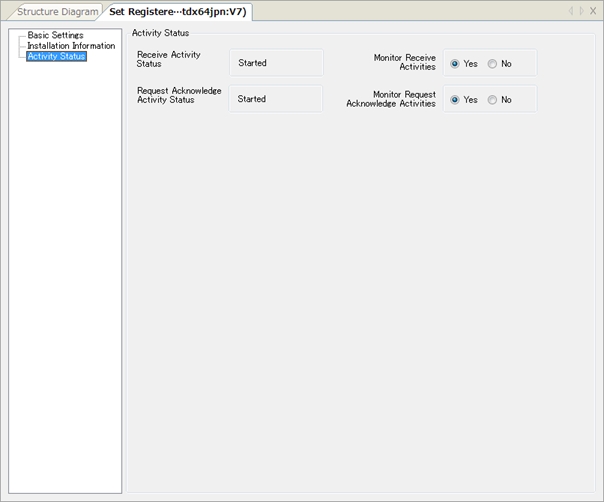The width and height of the screenshot is (604, 502).
Task: Click the Activity Status group heading
Action: tap(160, 33)
